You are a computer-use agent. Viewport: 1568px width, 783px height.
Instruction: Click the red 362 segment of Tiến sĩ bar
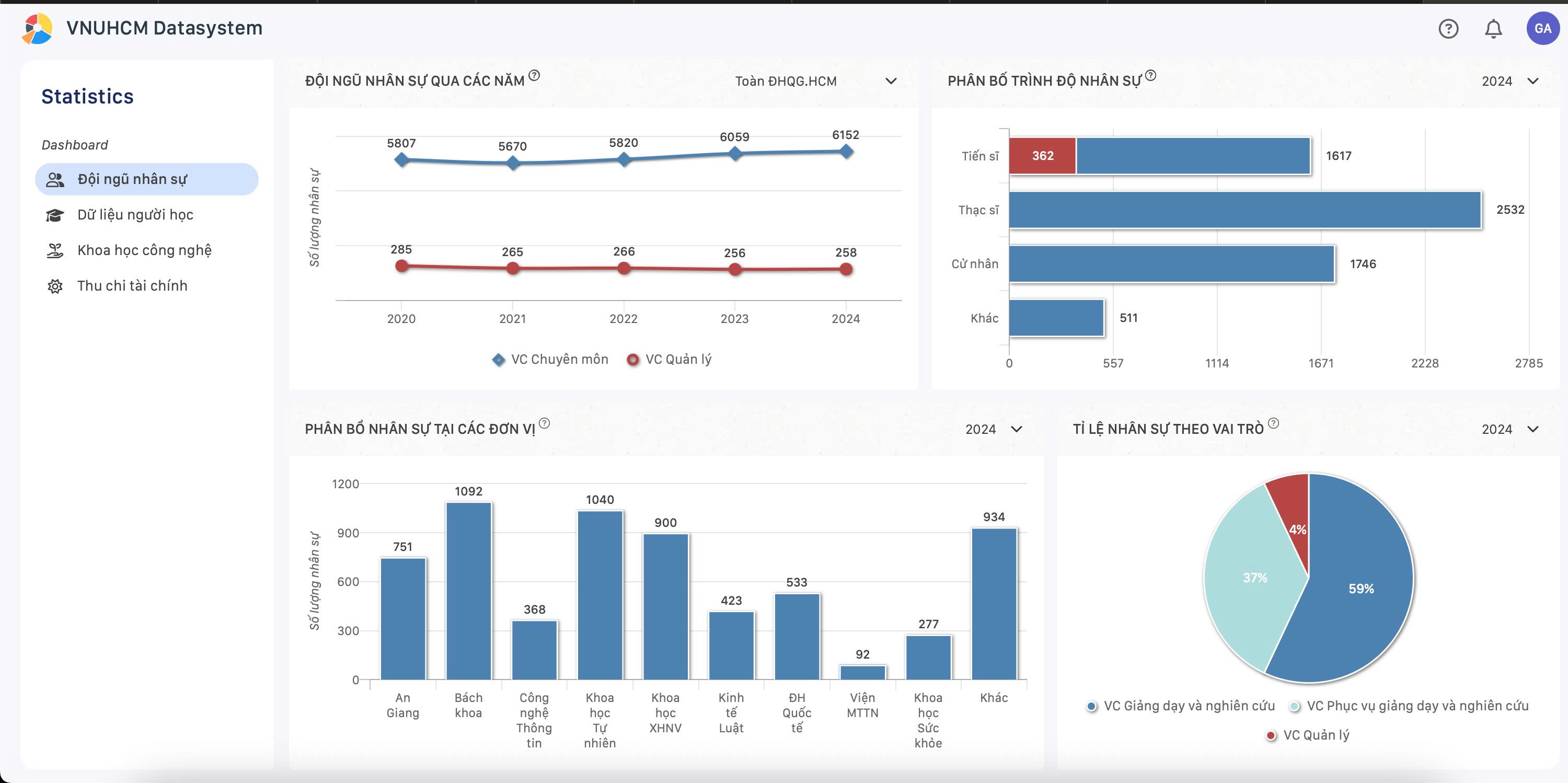pyautogui.click(x=1043, y=156)
